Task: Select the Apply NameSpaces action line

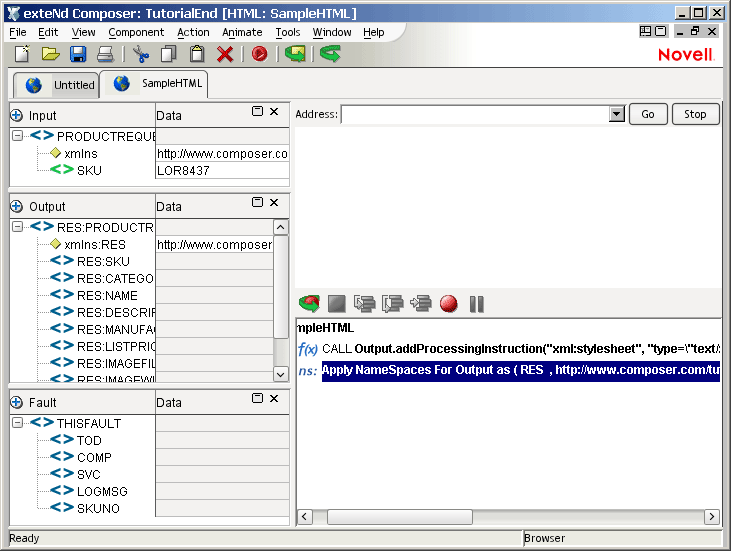Action: point(521,371)
